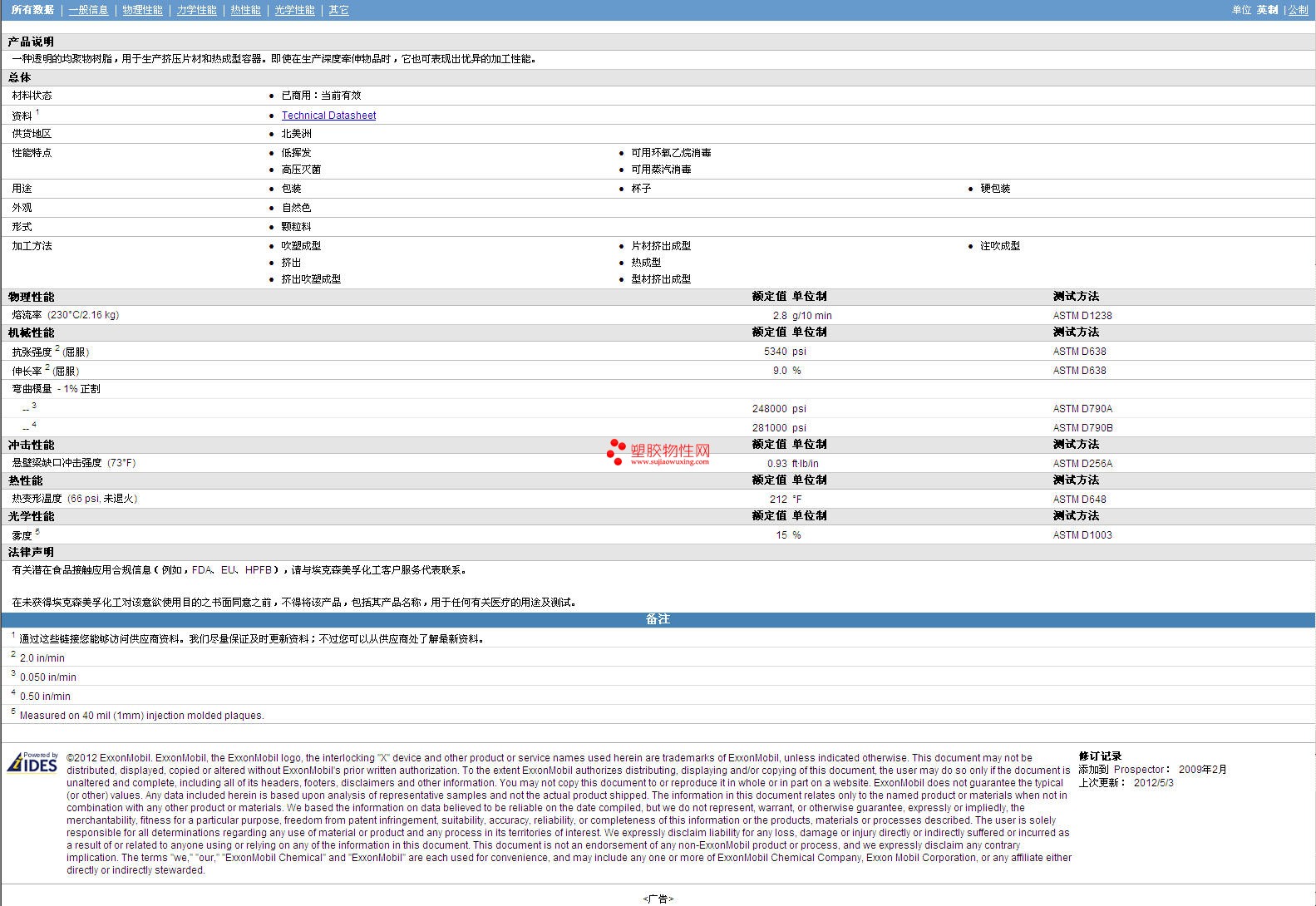Switch to the 热性能 tab

[x=245, y=10]
